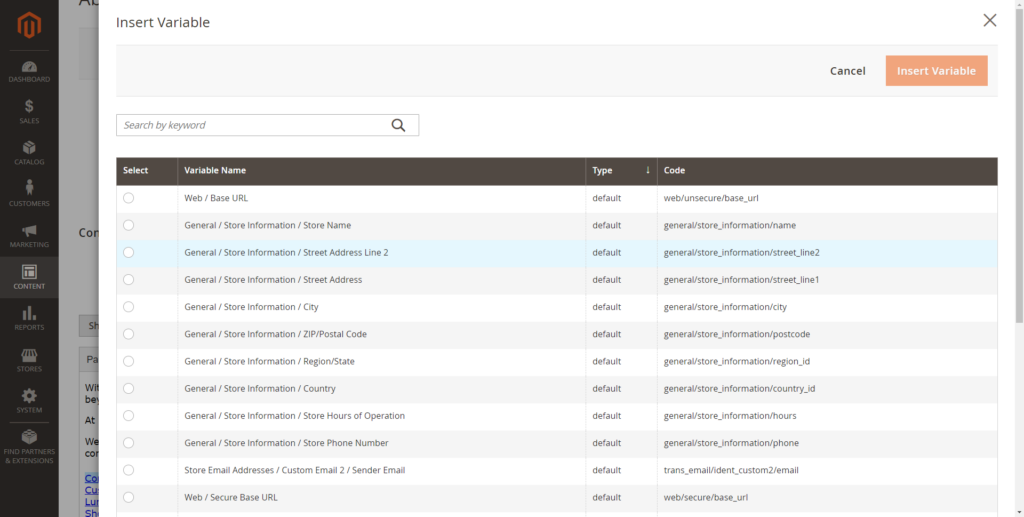Open the Customers sidebar menu
Viewport: 1024px width, 517px height.
29,194
